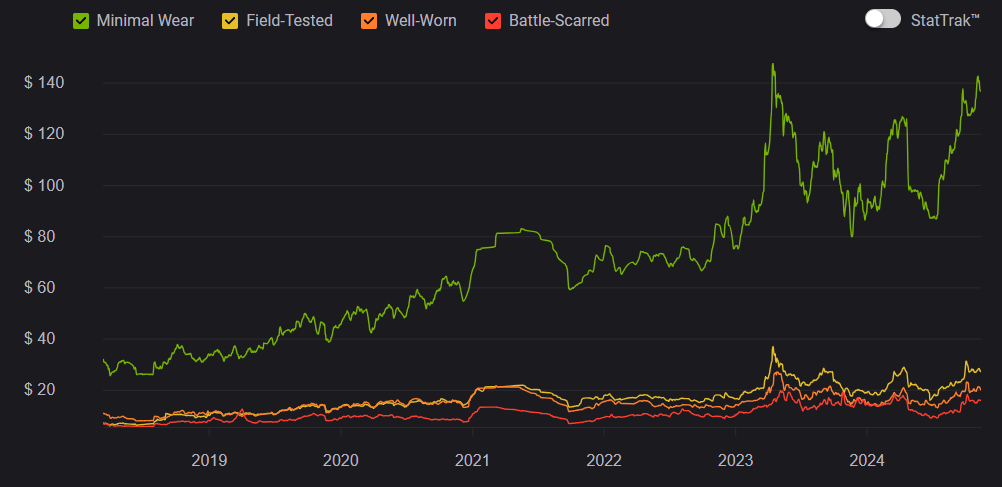Click the Minimal Wear line's highest 2023 peak
1002x487 pixels.
click(x=772, y=65)
